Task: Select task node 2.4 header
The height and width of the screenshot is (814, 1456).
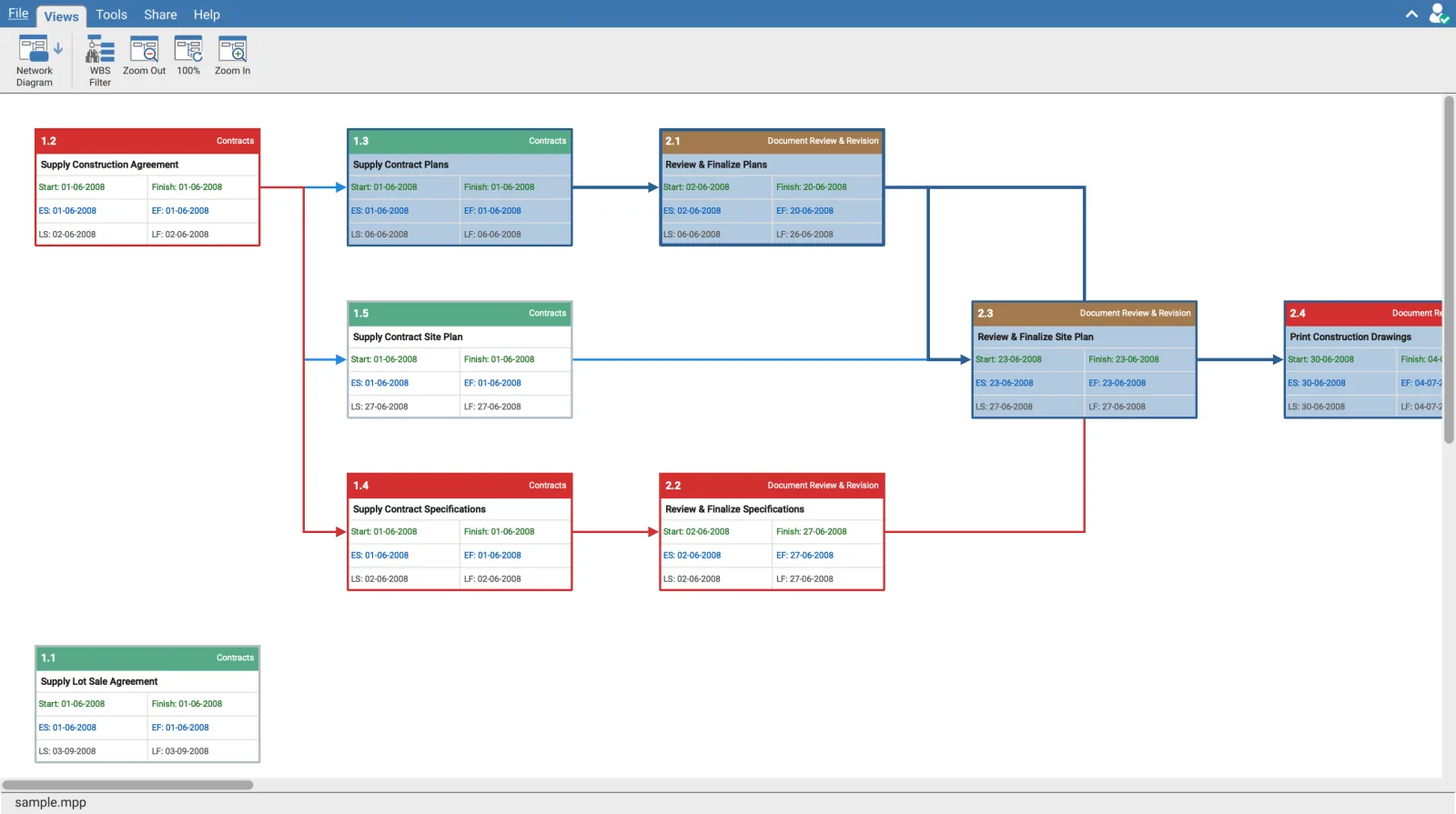Action: click(1363, 313)
